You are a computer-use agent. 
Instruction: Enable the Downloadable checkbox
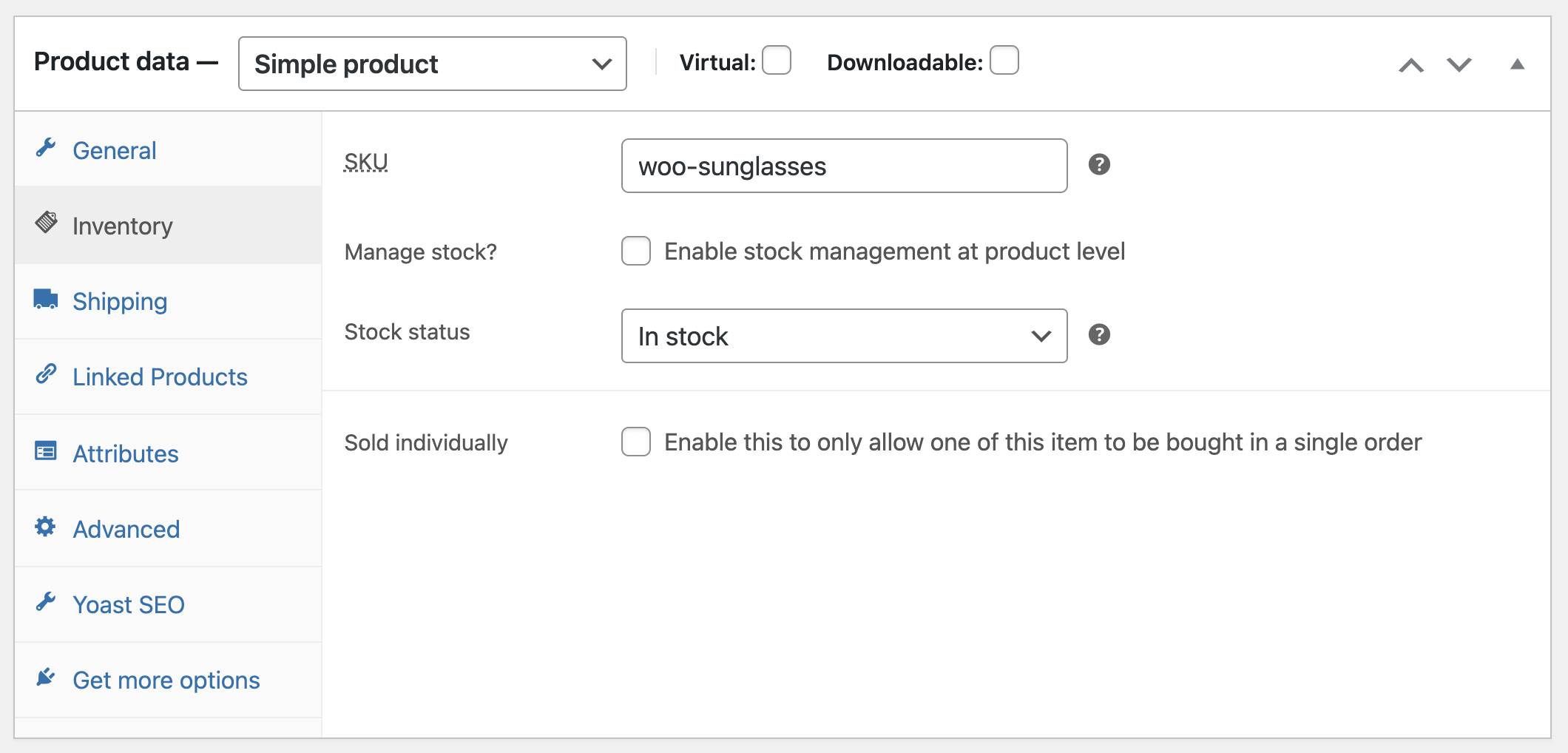coord(1004,61)
